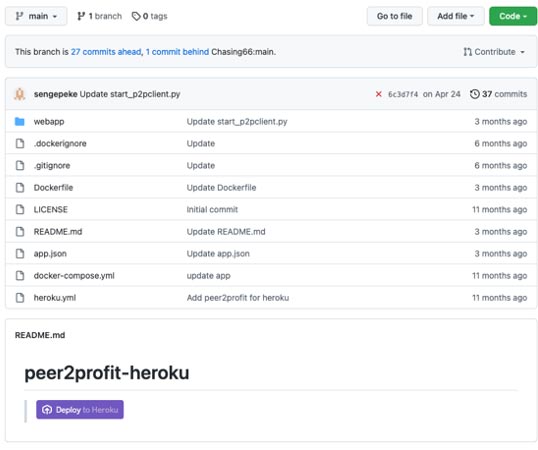Open the webapp folder
The height and width of the screenshot is (450, 538).
tap(49, 121)
